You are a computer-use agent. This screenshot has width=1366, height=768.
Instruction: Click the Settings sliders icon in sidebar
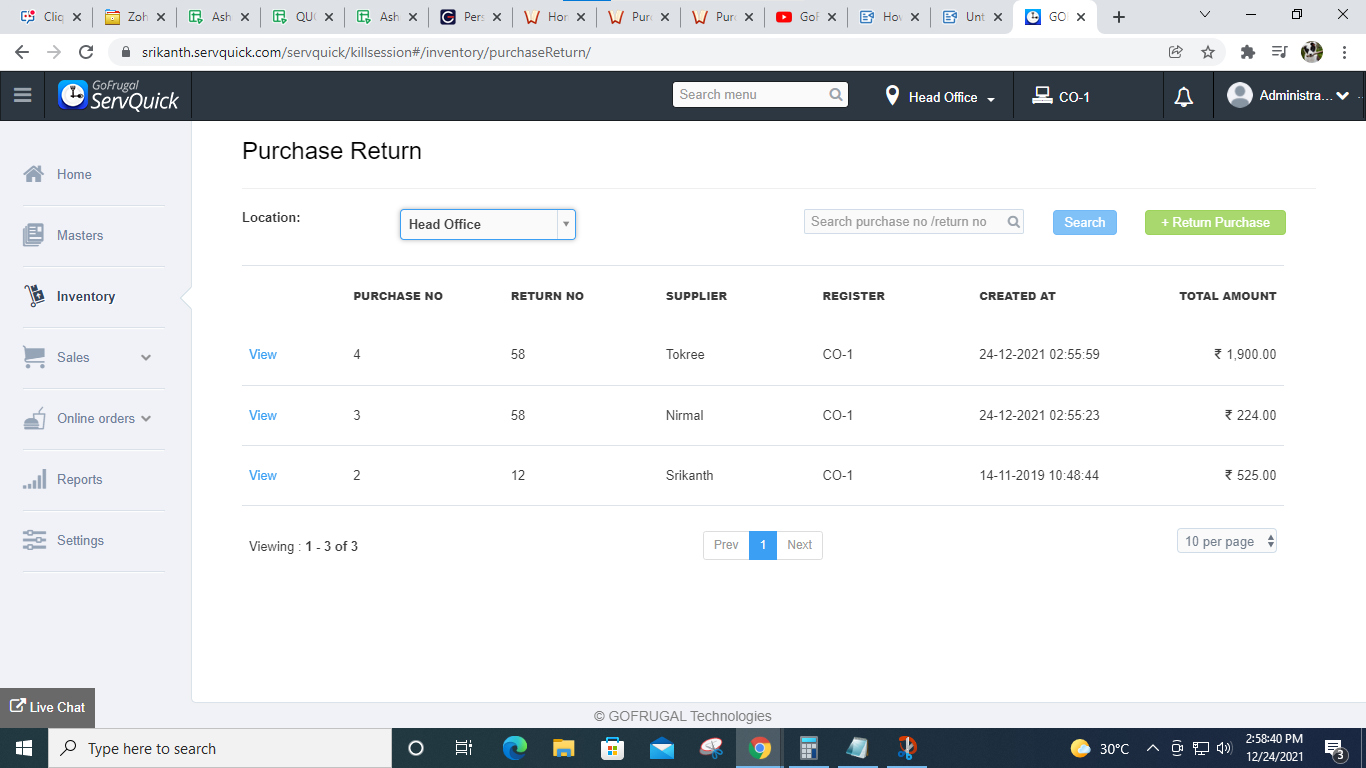[x=34, y=540]
